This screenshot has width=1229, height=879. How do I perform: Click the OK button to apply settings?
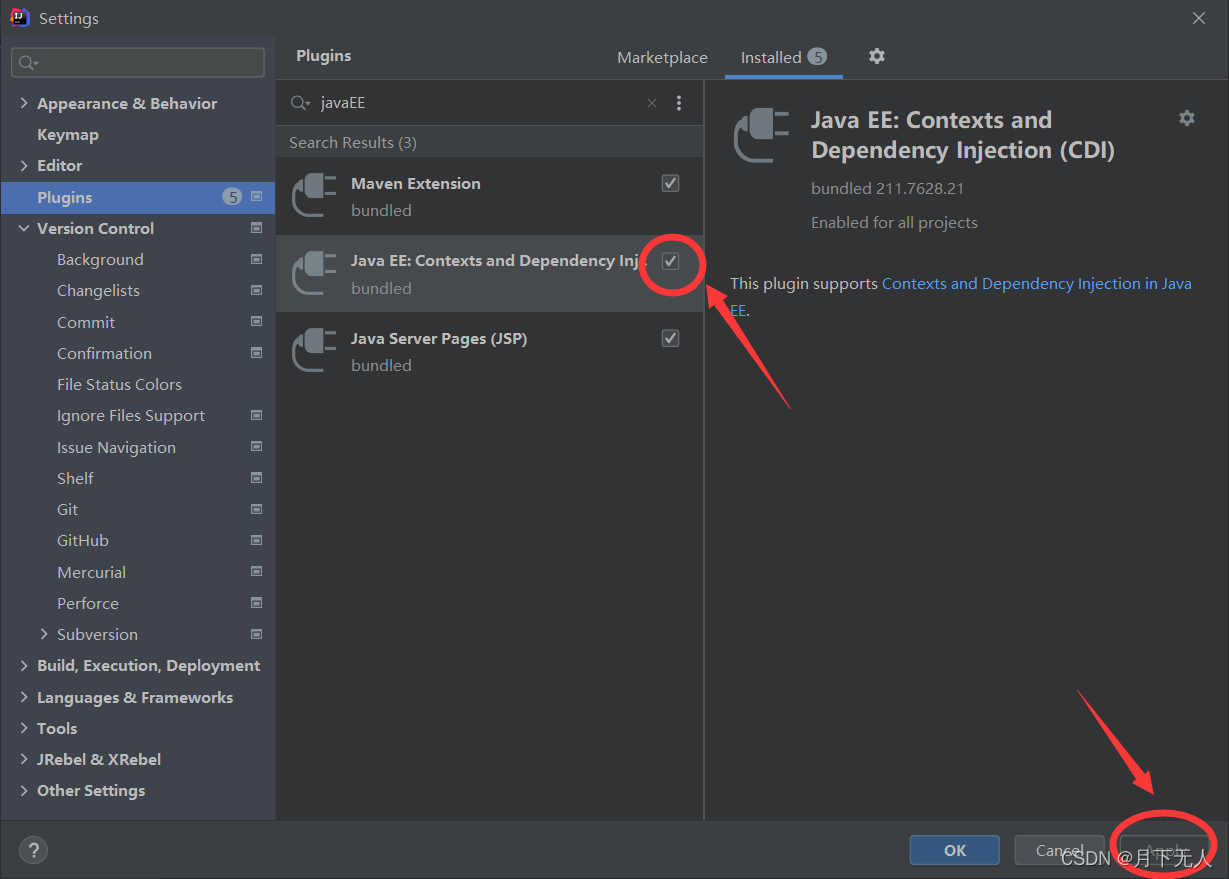click(x=954, y=850)
